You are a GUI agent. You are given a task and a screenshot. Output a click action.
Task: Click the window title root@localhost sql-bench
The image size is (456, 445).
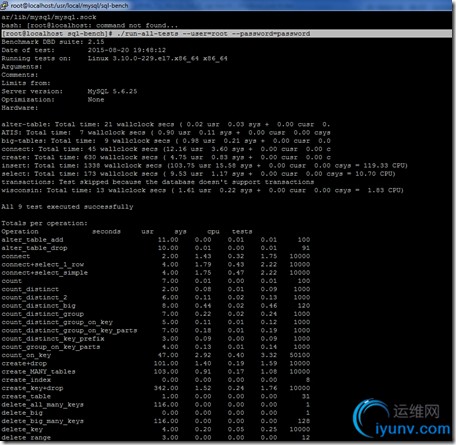[70, 5]
